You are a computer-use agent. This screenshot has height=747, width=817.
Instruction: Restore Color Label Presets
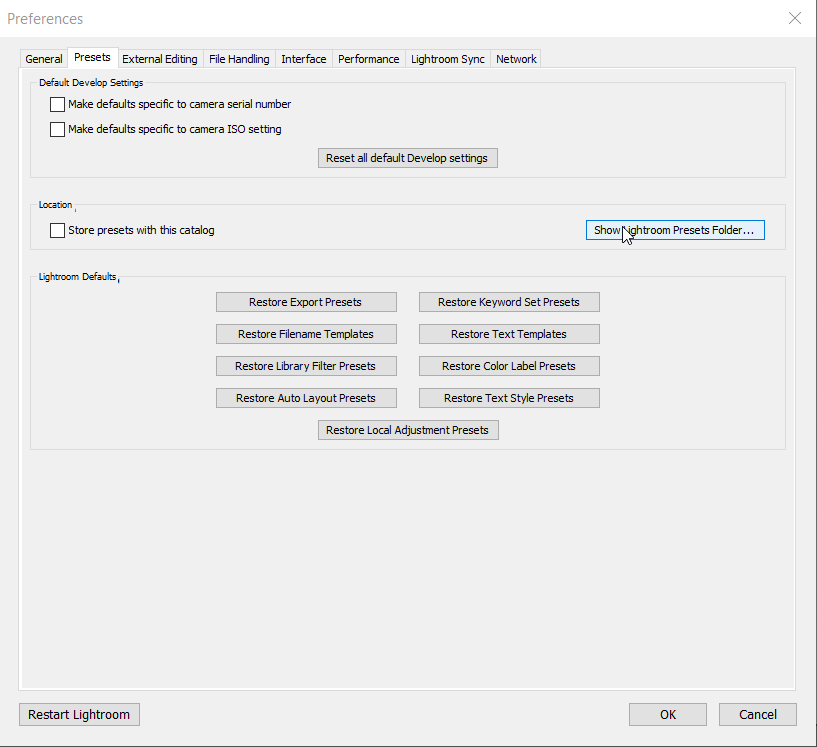click(509, 365)
